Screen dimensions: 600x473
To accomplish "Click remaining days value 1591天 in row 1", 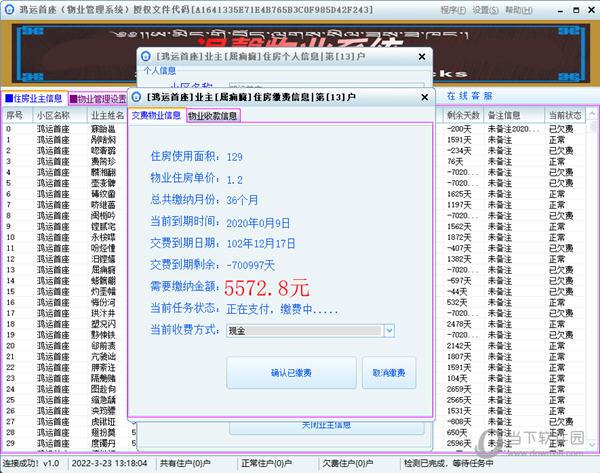I will 459,140.
